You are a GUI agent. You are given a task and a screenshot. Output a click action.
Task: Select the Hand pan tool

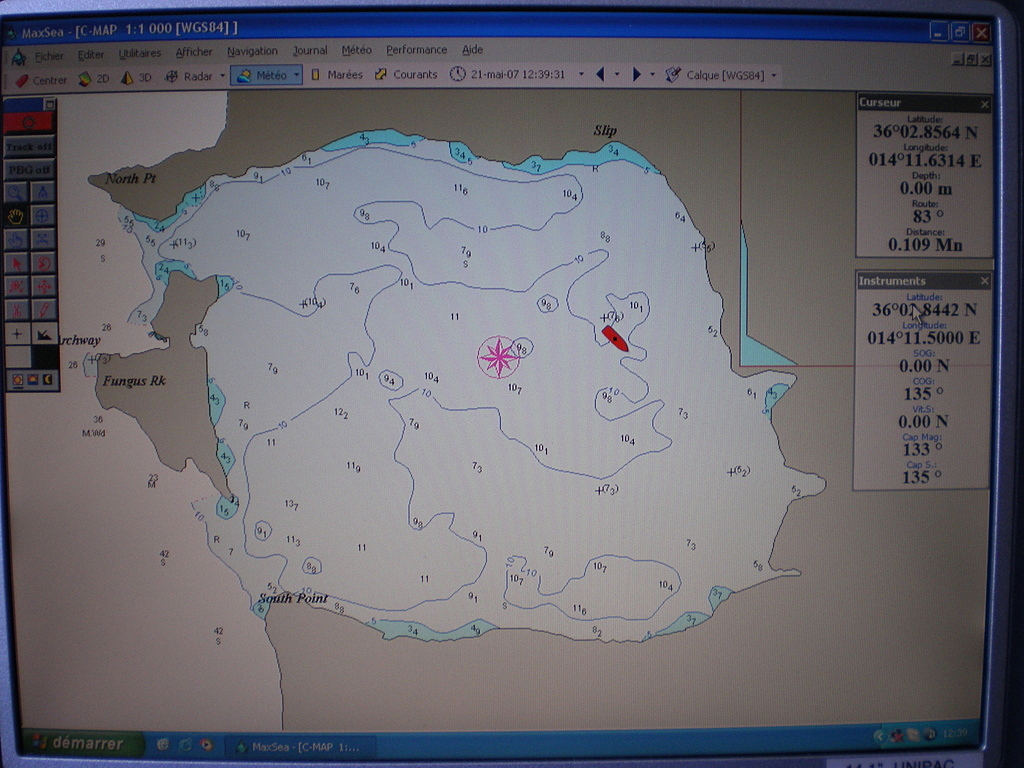pos(16,216)
